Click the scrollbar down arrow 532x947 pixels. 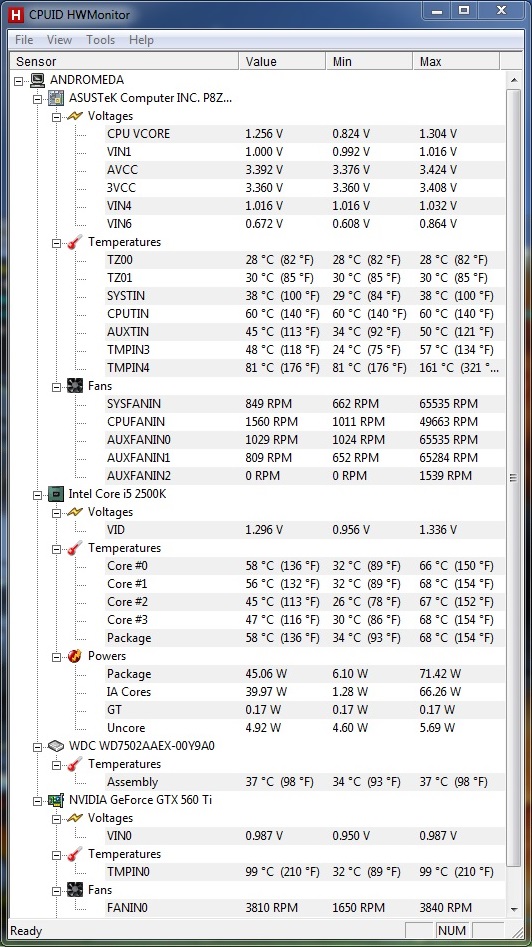point(514,910)
